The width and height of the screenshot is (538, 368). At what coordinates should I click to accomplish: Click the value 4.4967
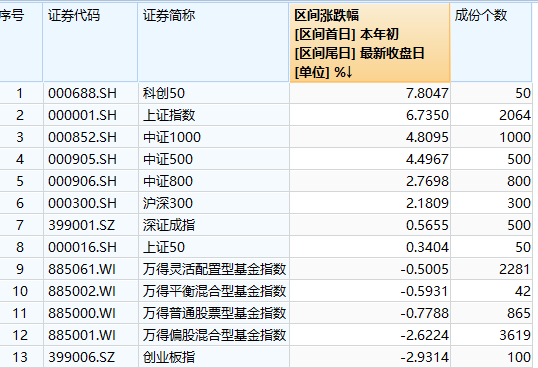(x=427, y=159)
